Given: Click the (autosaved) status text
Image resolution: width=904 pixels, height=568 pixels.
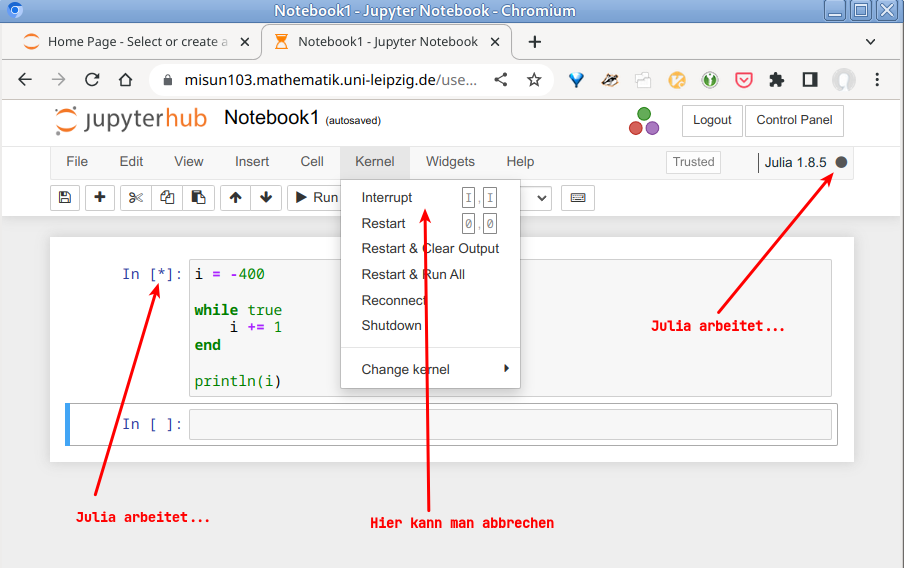Looking at the screenshot, I should pos(353,121).
